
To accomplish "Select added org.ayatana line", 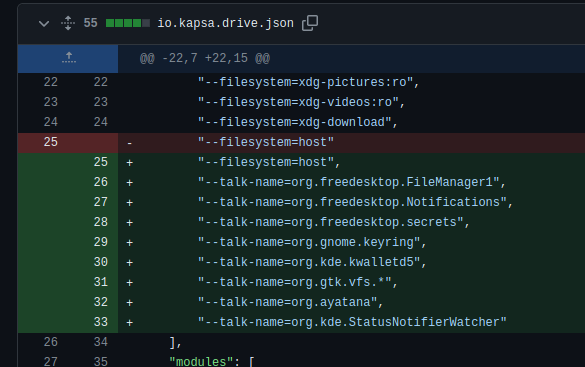I will pyautogui.click(x=290, y=302).
